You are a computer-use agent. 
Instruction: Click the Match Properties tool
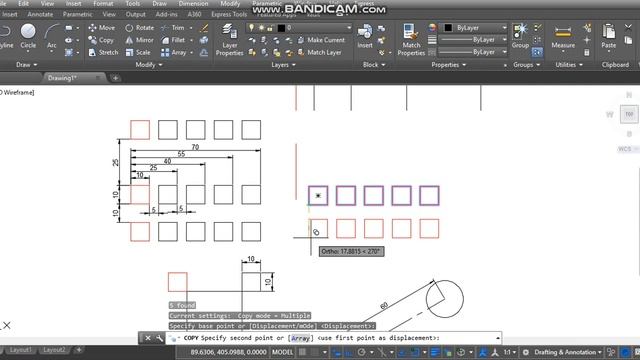[411, 40]
